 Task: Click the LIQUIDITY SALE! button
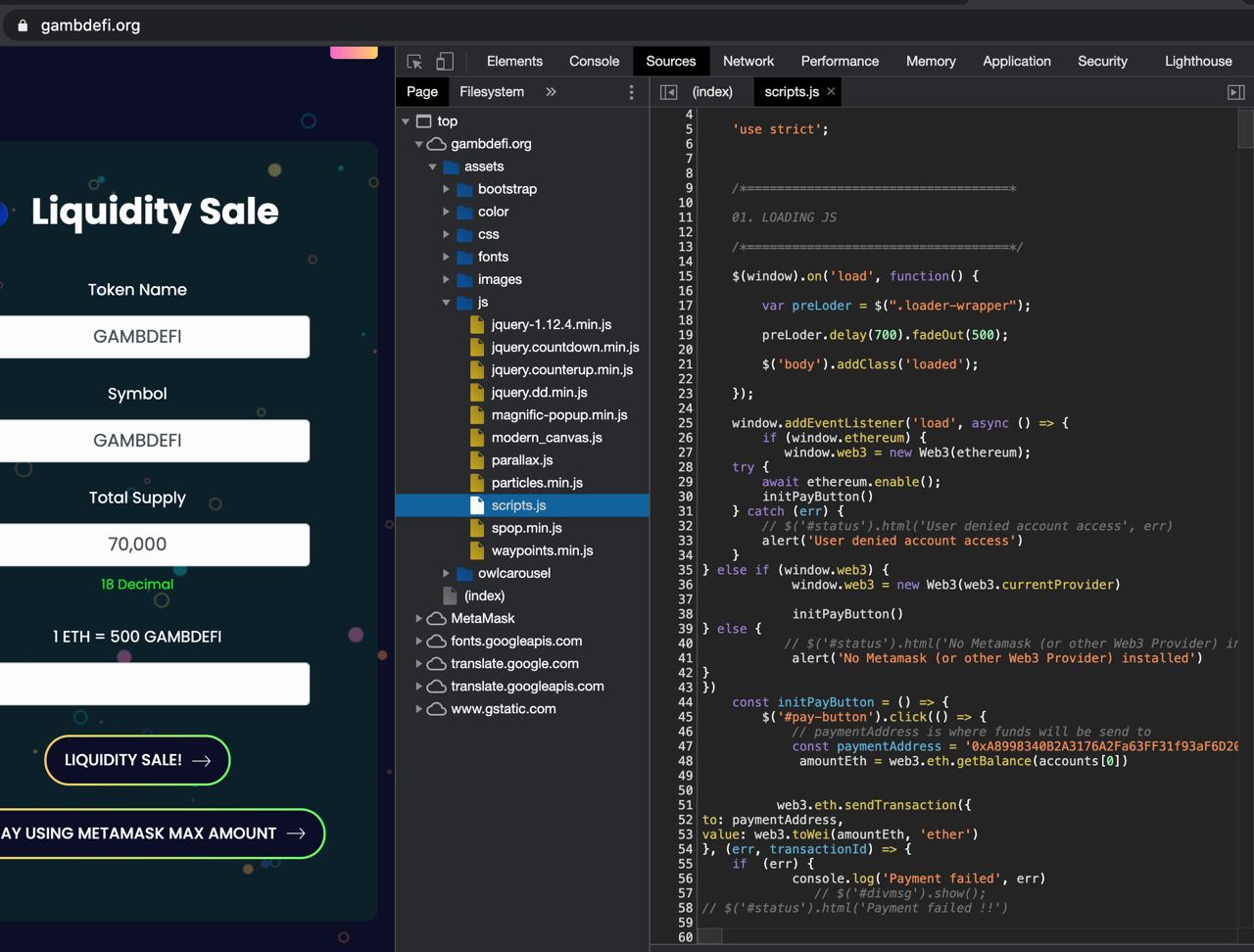click(137, 760)
